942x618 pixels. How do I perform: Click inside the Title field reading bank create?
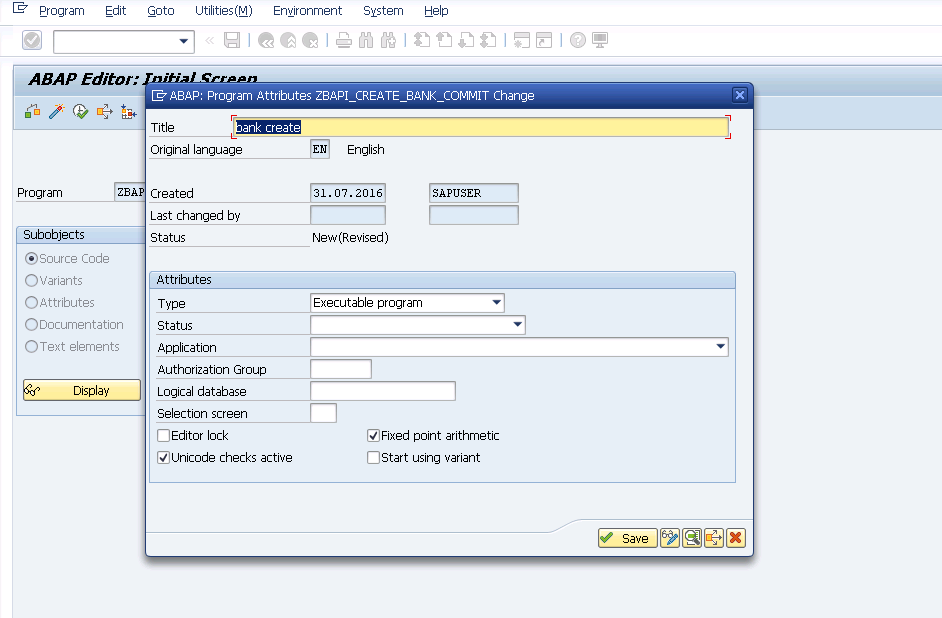400,128
